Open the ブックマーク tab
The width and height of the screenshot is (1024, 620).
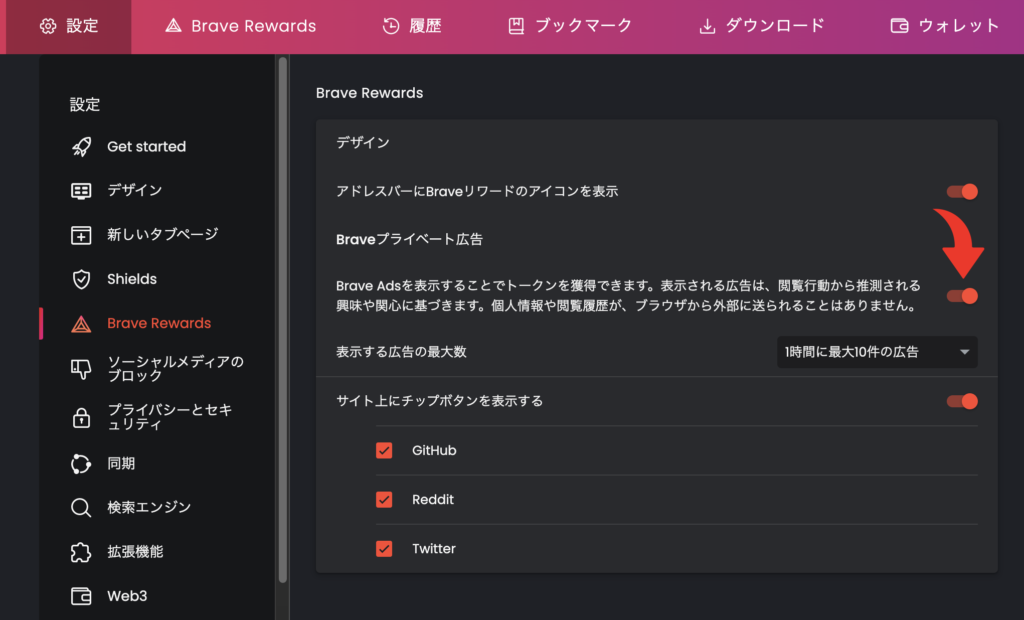tap(570, 26)
